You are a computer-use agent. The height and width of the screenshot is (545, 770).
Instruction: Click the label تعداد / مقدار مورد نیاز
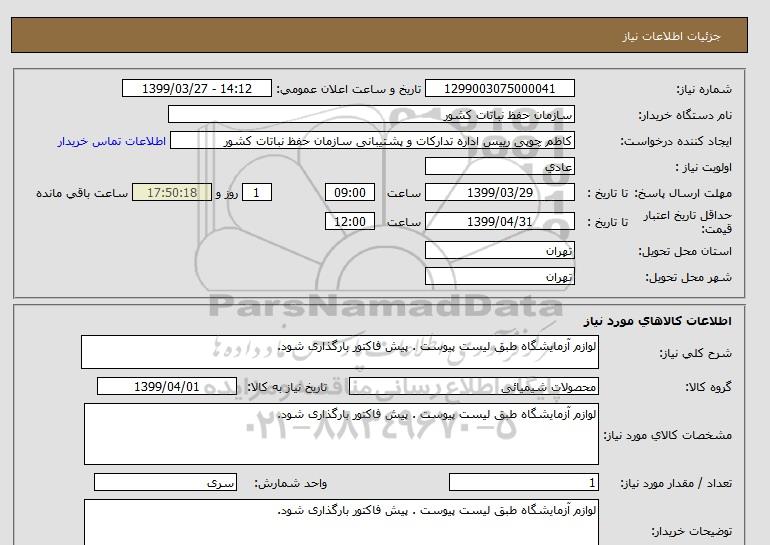pos(676,484)
